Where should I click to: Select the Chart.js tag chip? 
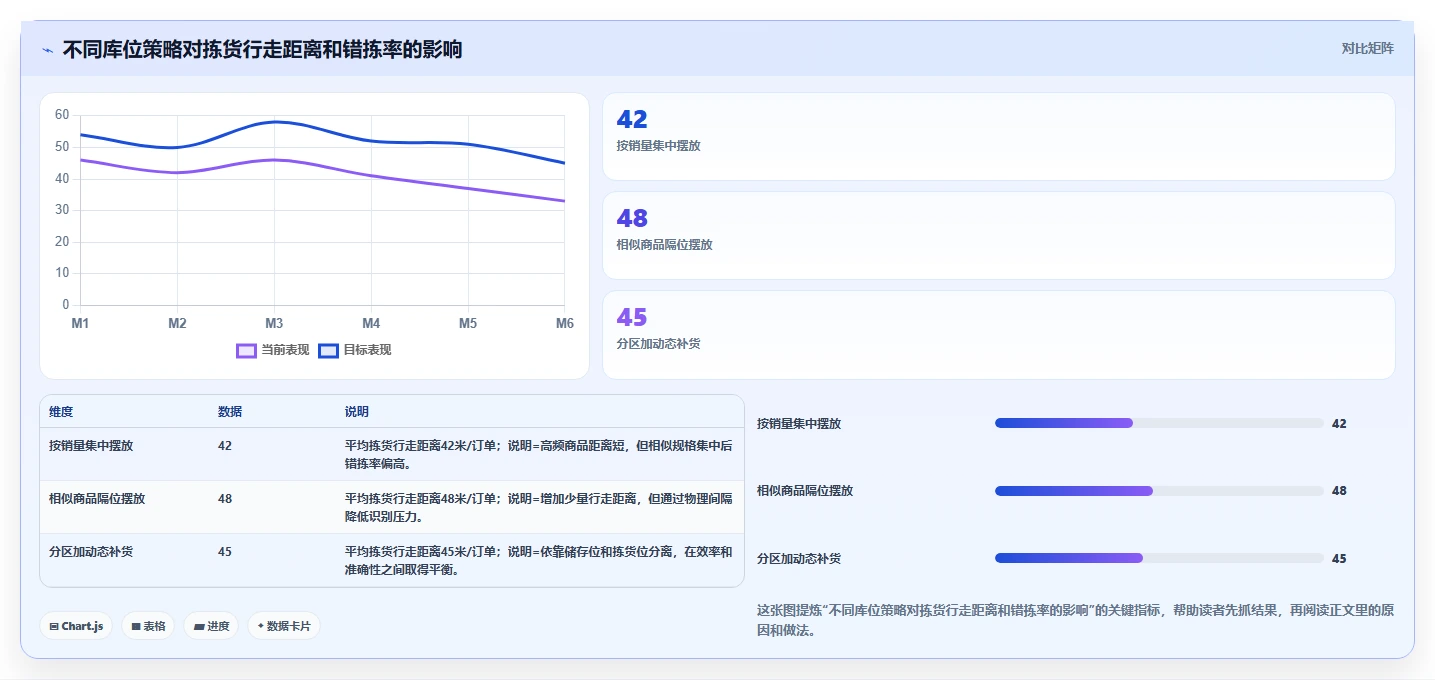(76, 626)
